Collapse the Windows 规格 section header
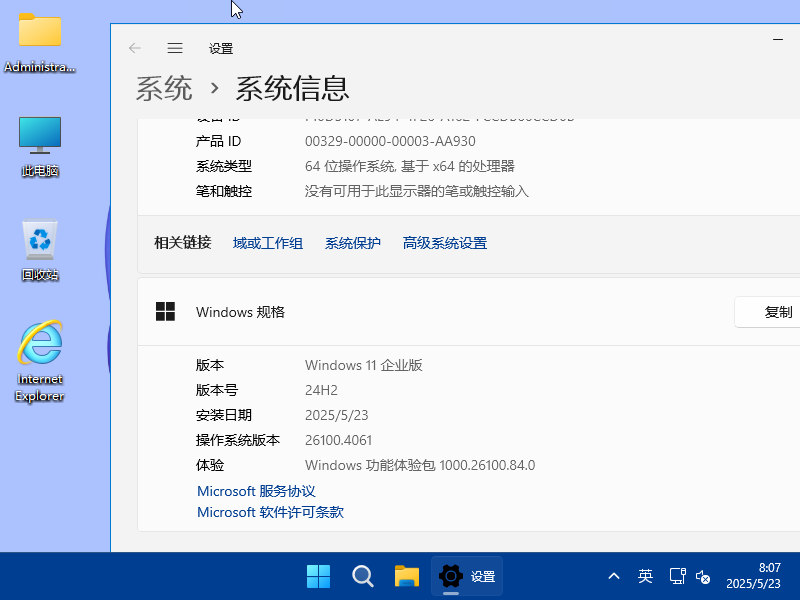The height and width of the screenshot is (600, 800). click(469, 312)
